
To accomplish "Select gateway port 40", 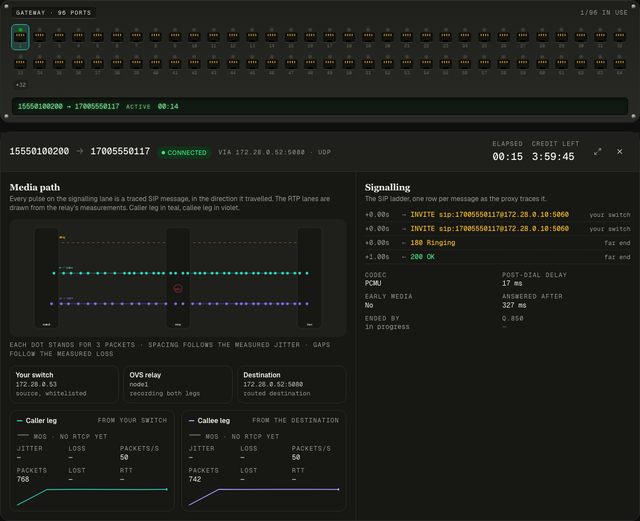I will [156, 65].
